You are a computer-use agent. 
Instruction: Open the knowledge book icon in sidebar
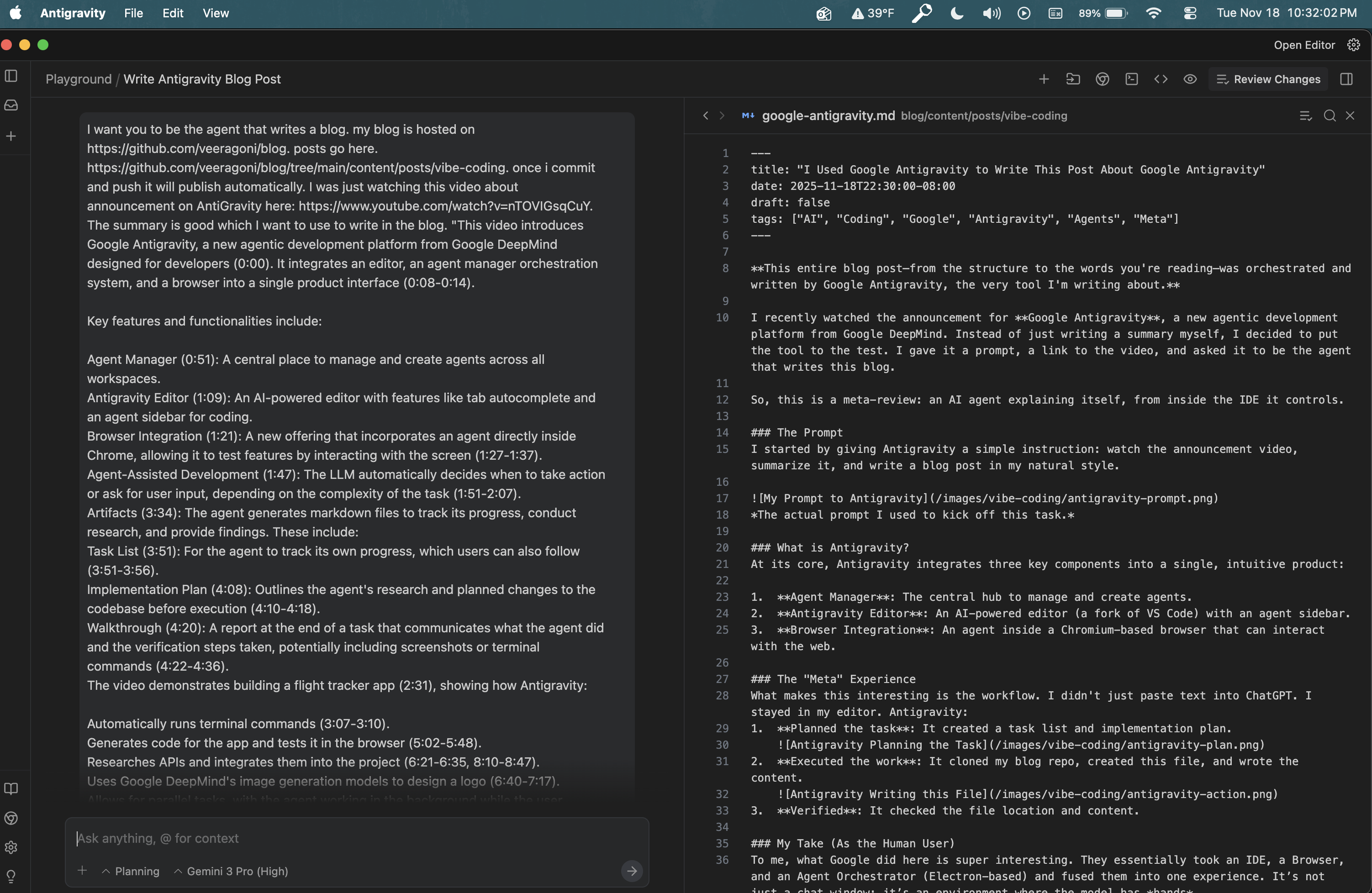pyautogui.click(x=11, y=789)
